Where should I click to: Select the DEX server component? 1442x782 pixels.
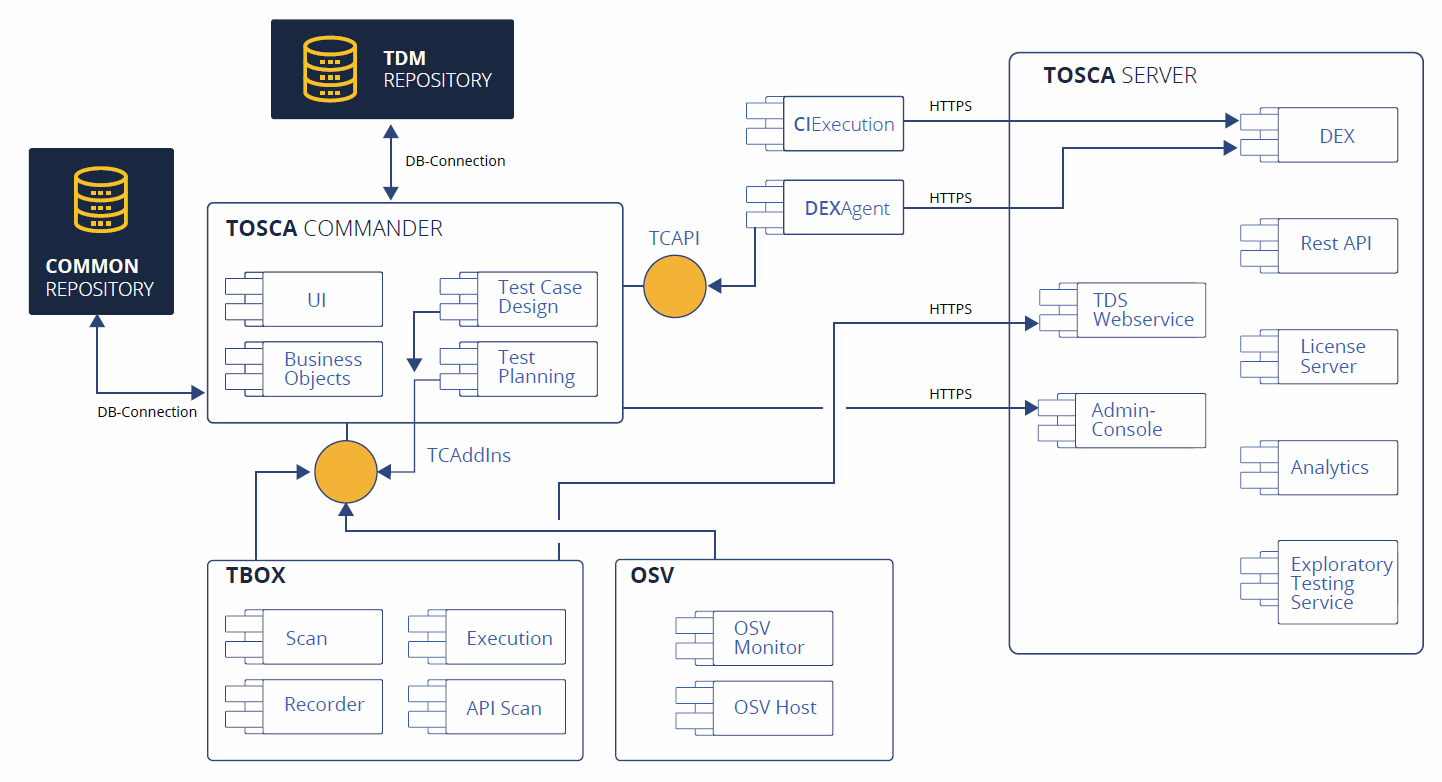point(1319,135)
